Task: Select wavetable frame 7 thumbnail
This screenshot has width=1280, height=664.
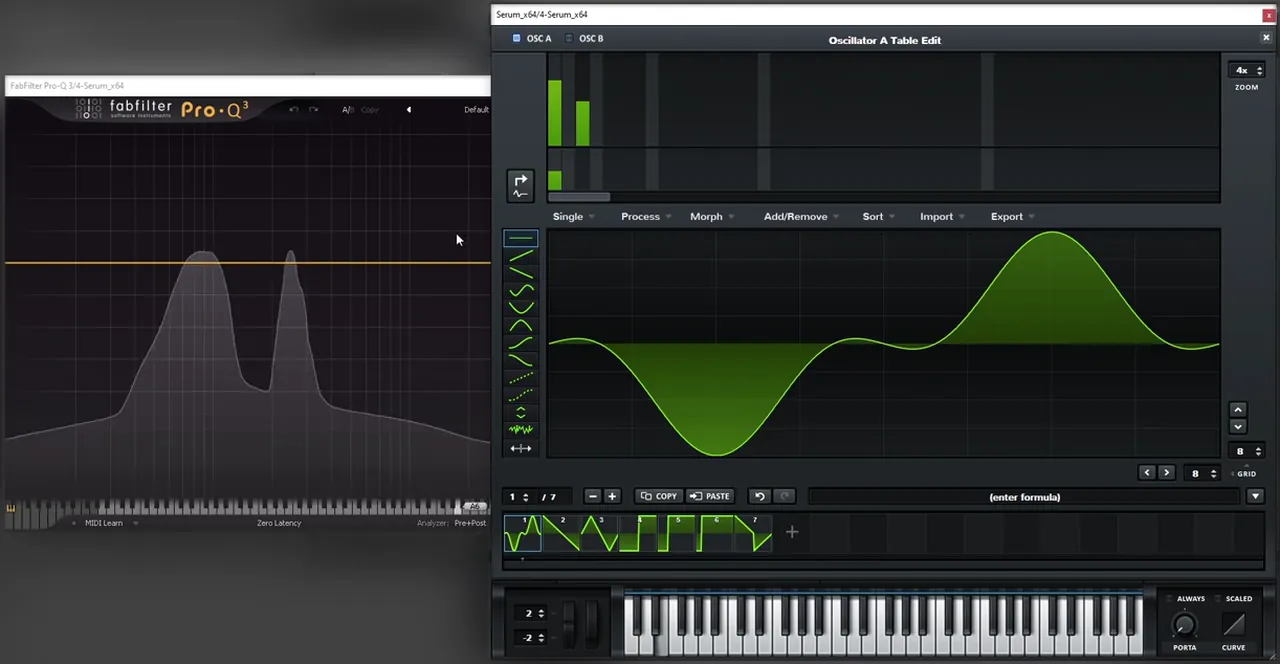Action: click(753, 533)
